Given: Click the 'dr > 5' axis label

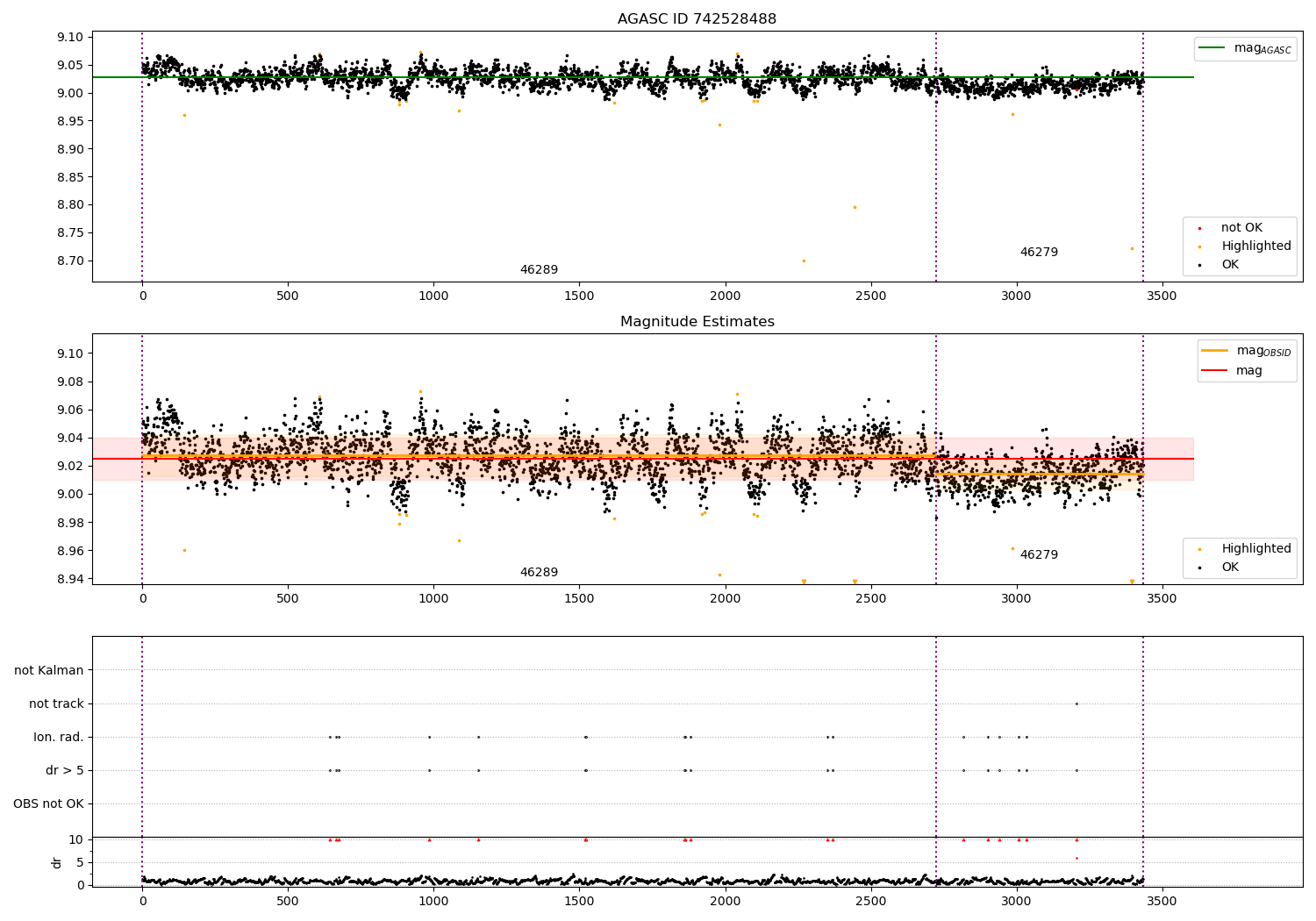Looking at the screenshot, I should tap(65, 771).
